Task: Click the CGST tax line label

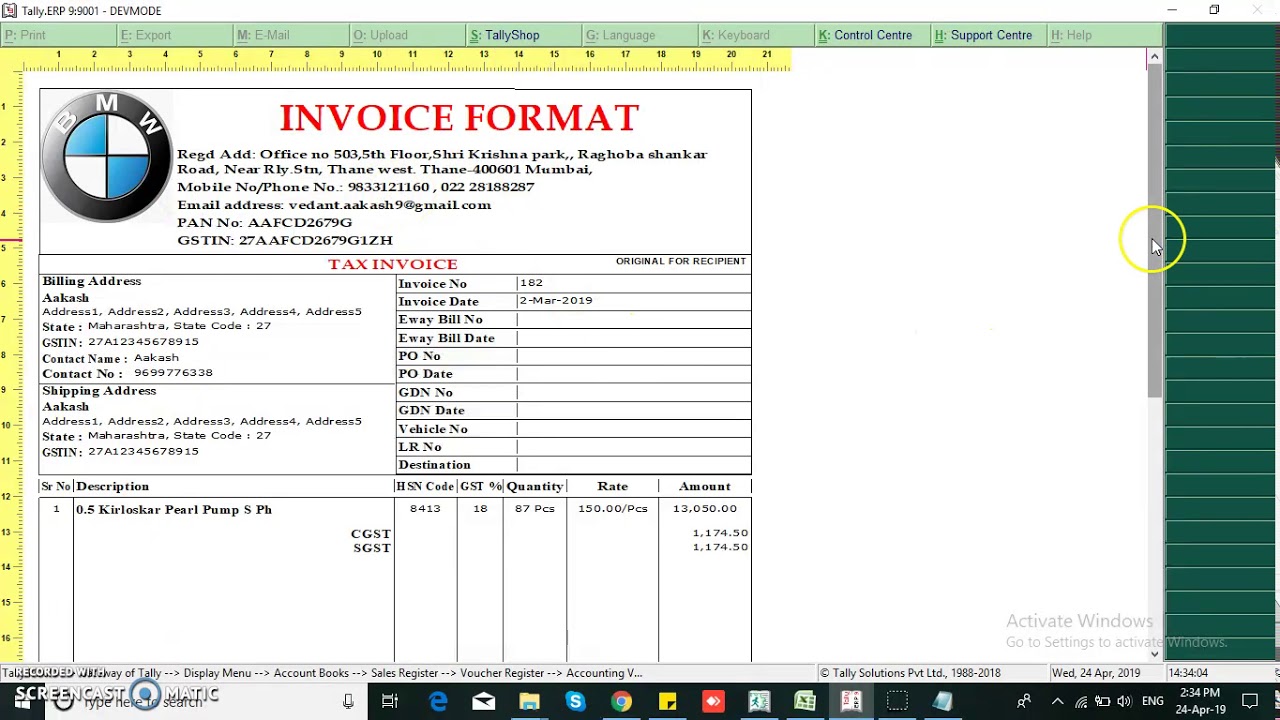Action: click(x=371, y=534)
